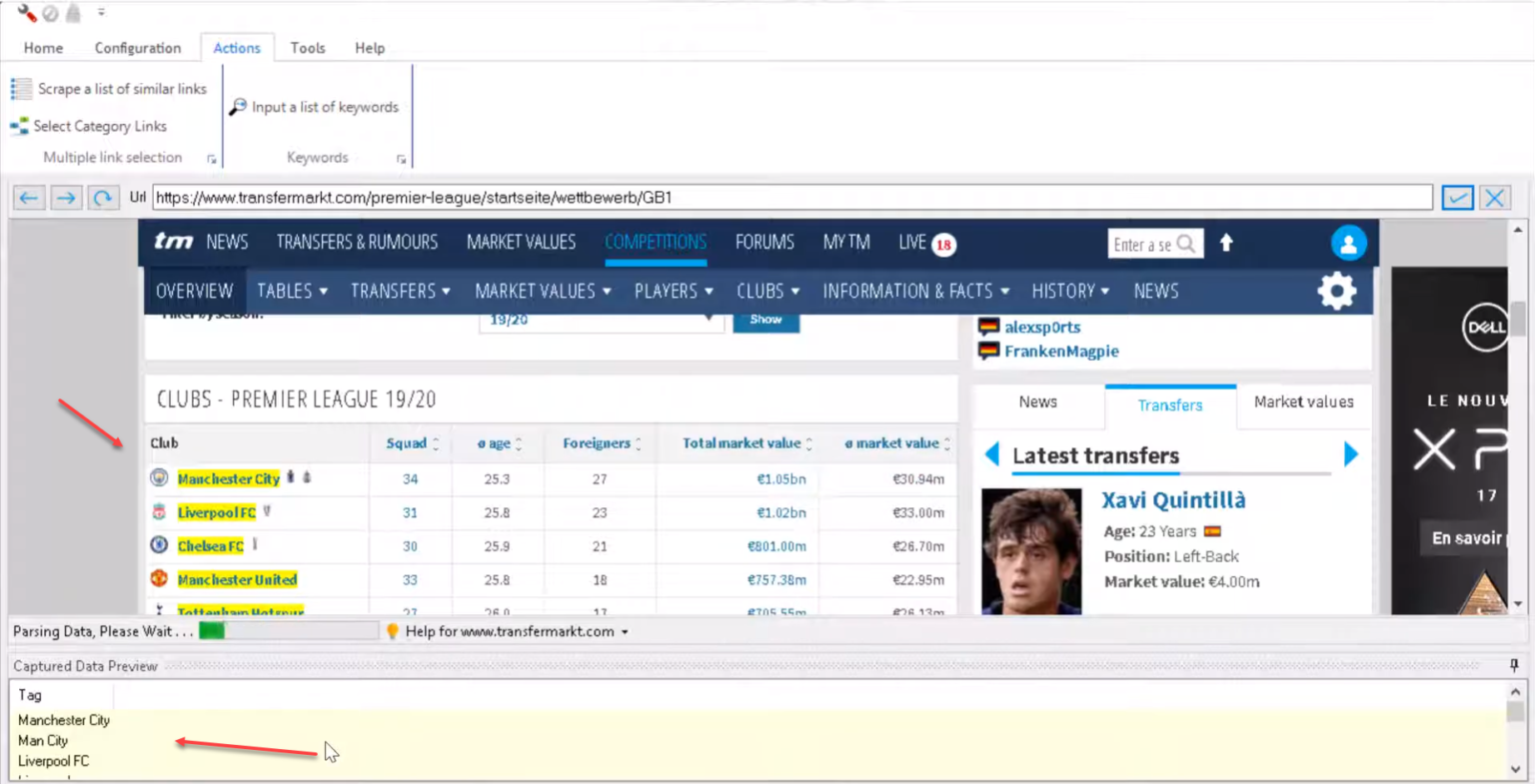Cancel loading with the blue X icon
Viewport: 1535px width, 784px height.
[x=1494, y=197]
